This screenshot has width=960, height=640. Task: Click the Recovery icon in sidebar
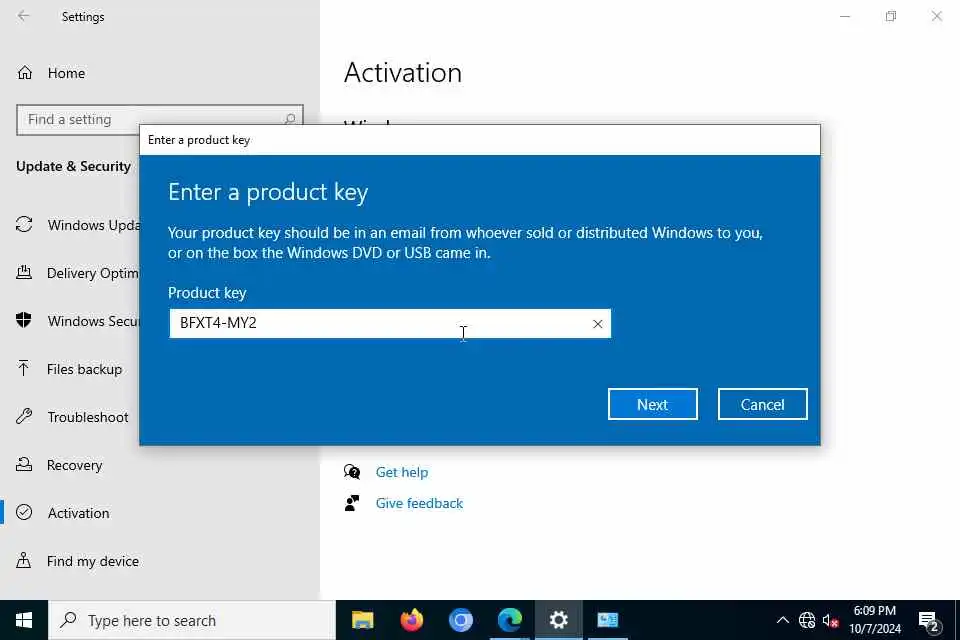coord(24,464)
